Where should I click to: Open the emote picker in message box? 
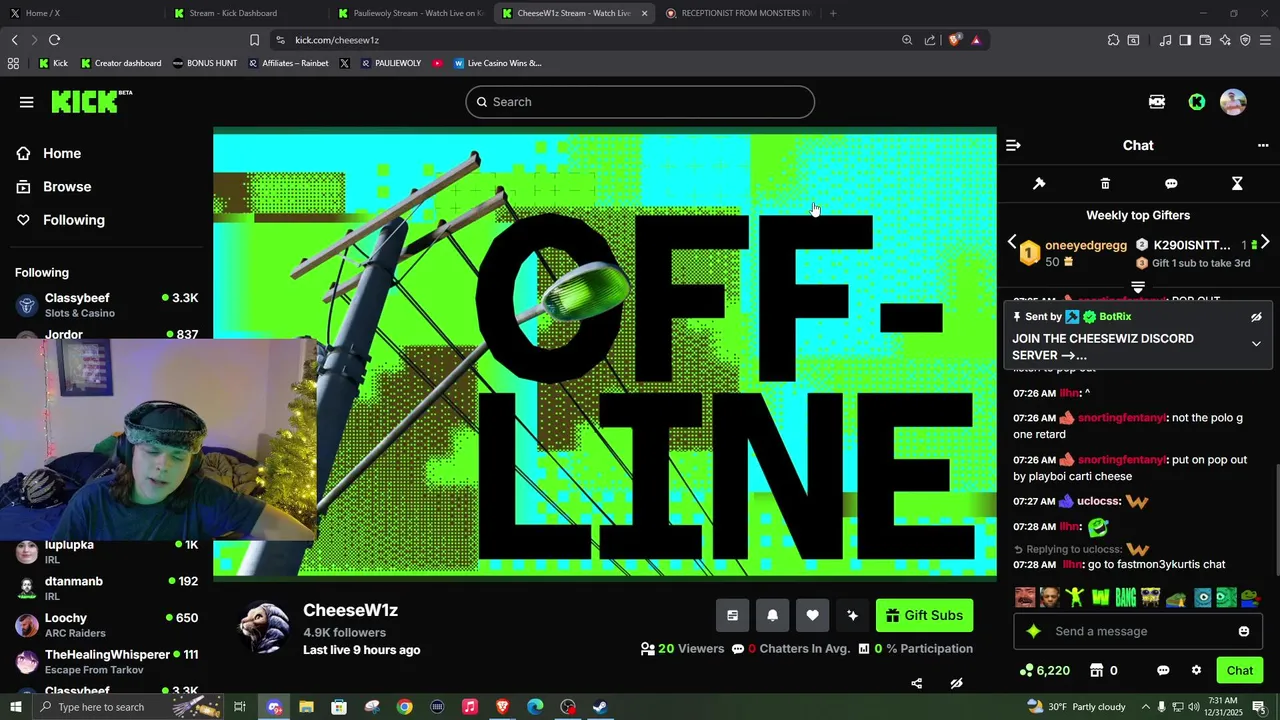coord(1244,632)
